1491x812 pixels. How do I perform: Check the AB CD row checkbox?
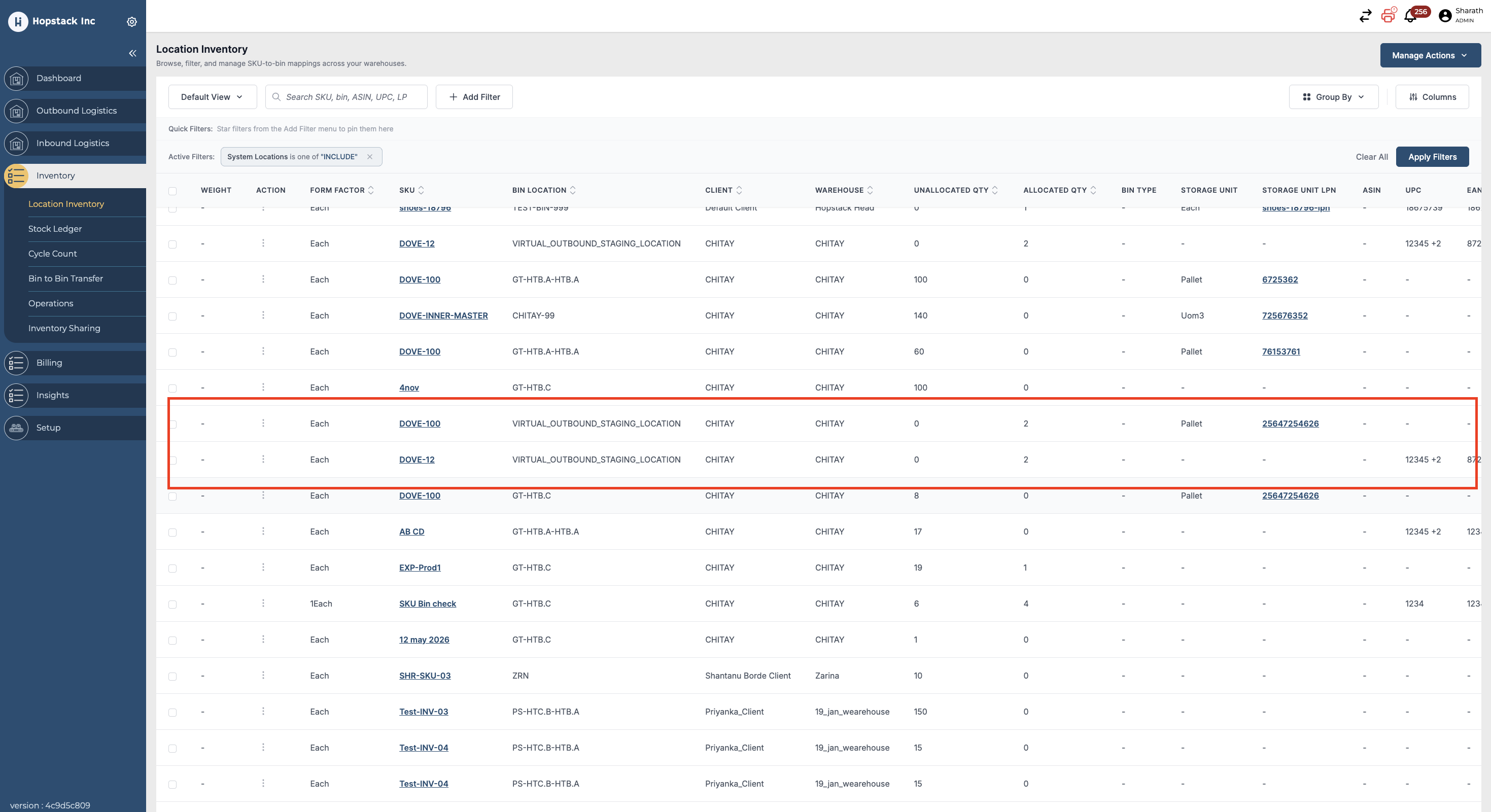[x=172, y=533]
